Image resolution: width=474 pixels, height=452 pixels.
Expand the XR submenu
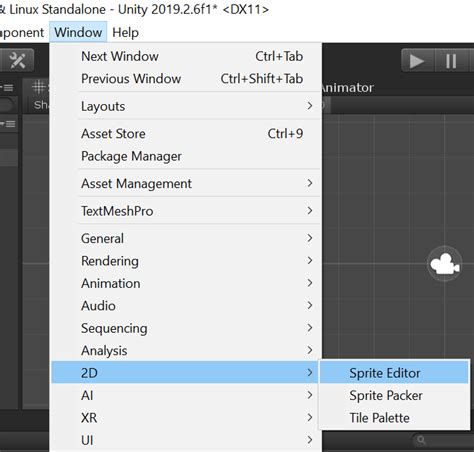click(x=186, y=418)
